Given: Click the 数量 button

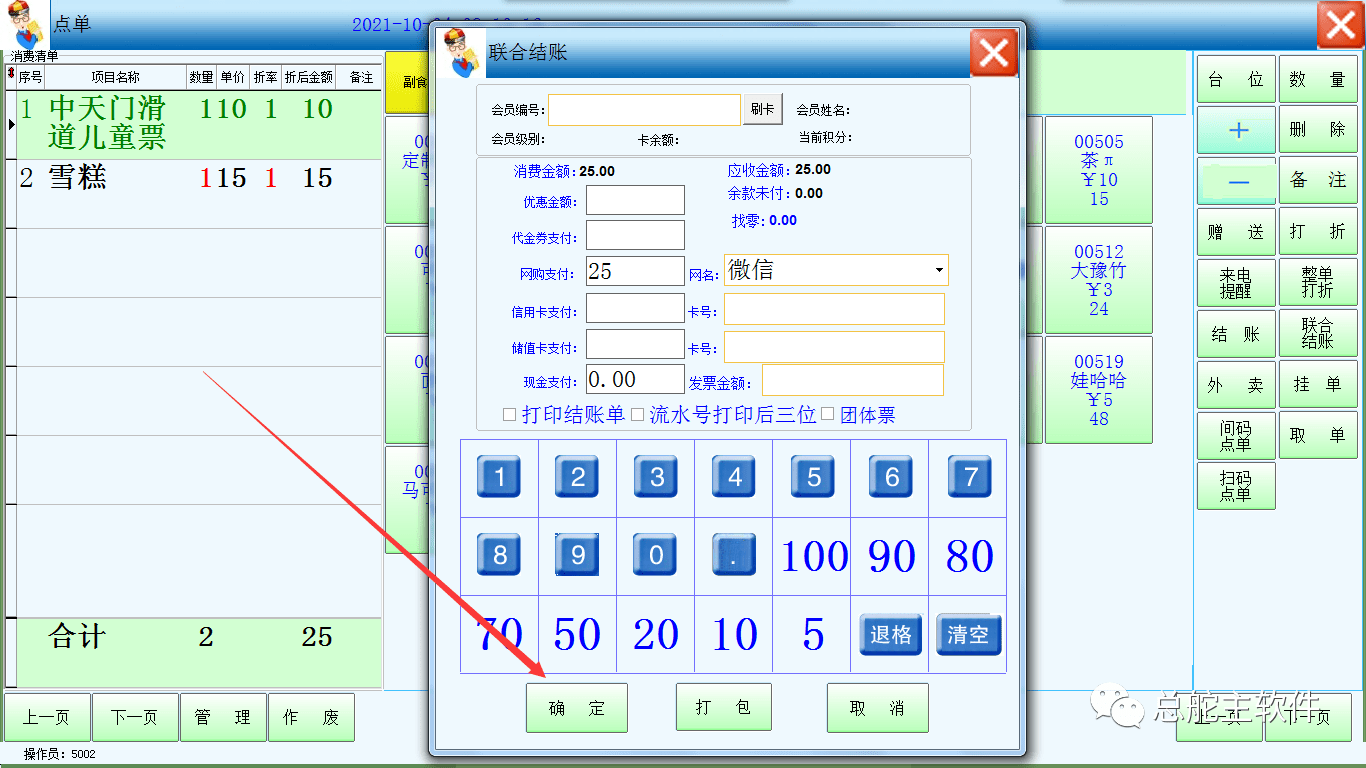Looking at the screenshot, I should click(x=1318, y=79).
